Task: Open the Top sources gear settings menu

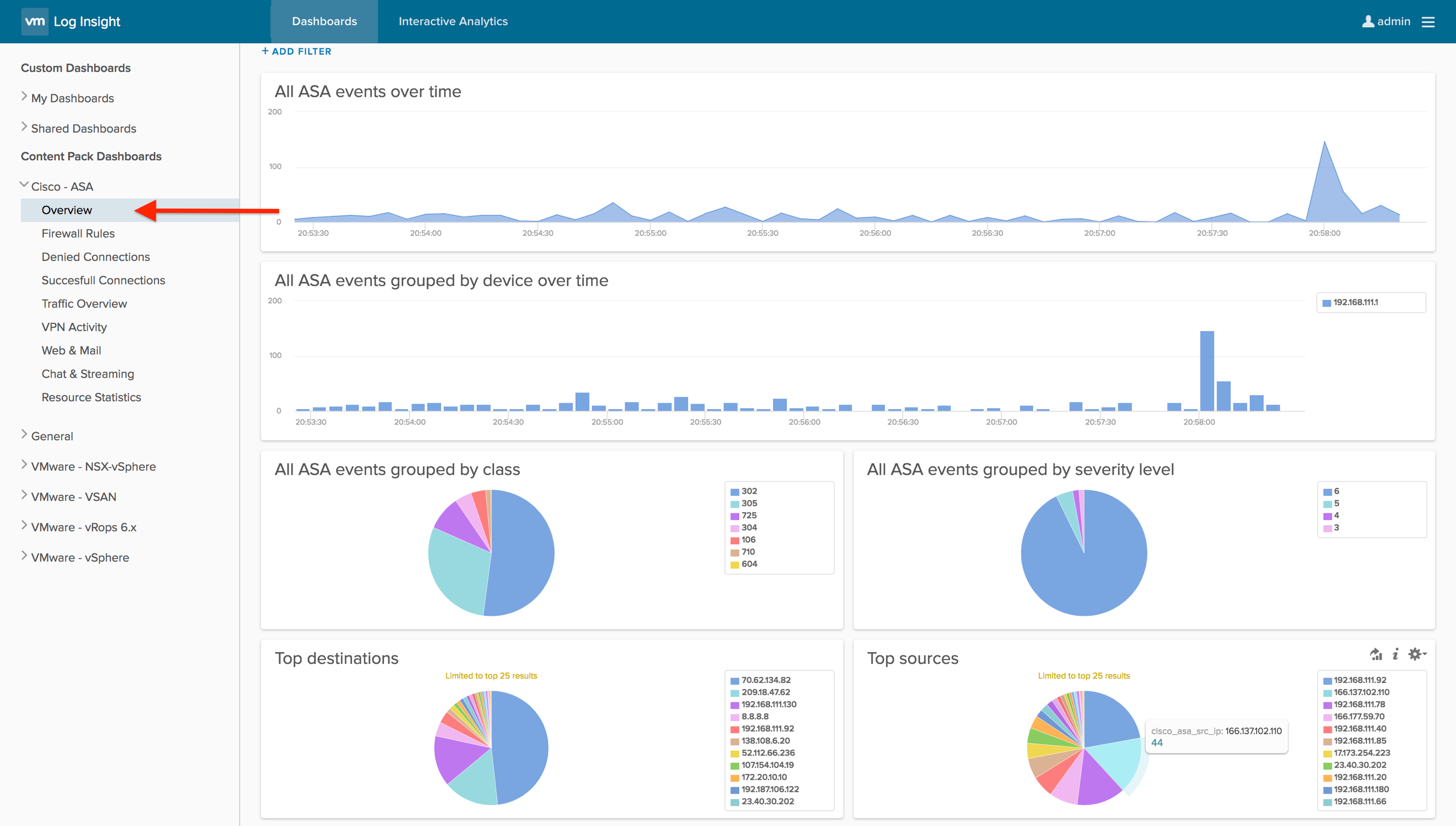Action: (1416, 654)
